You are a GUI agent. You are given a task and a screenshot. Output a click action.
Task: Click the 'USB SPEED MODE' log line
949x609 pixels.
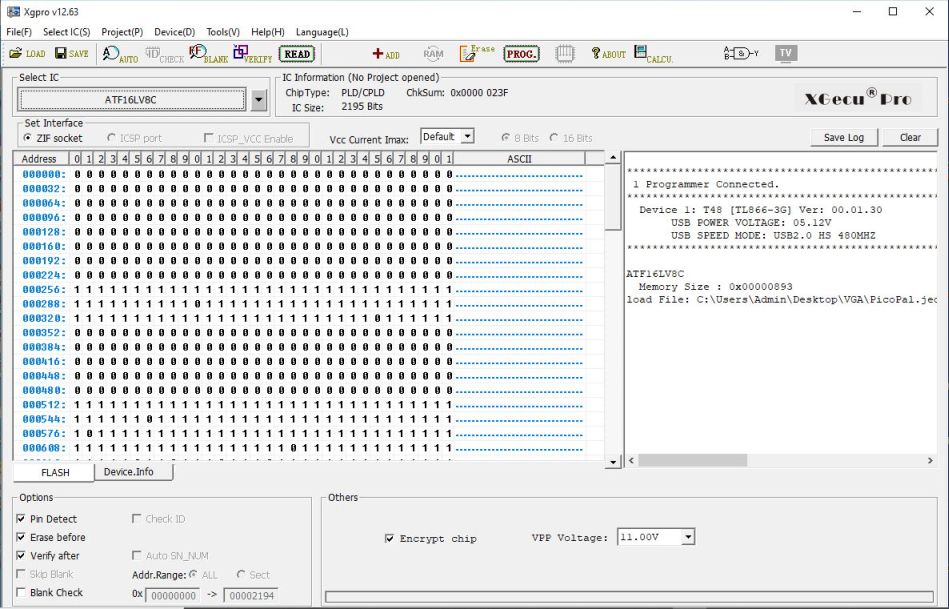click(x=773, y=235)
